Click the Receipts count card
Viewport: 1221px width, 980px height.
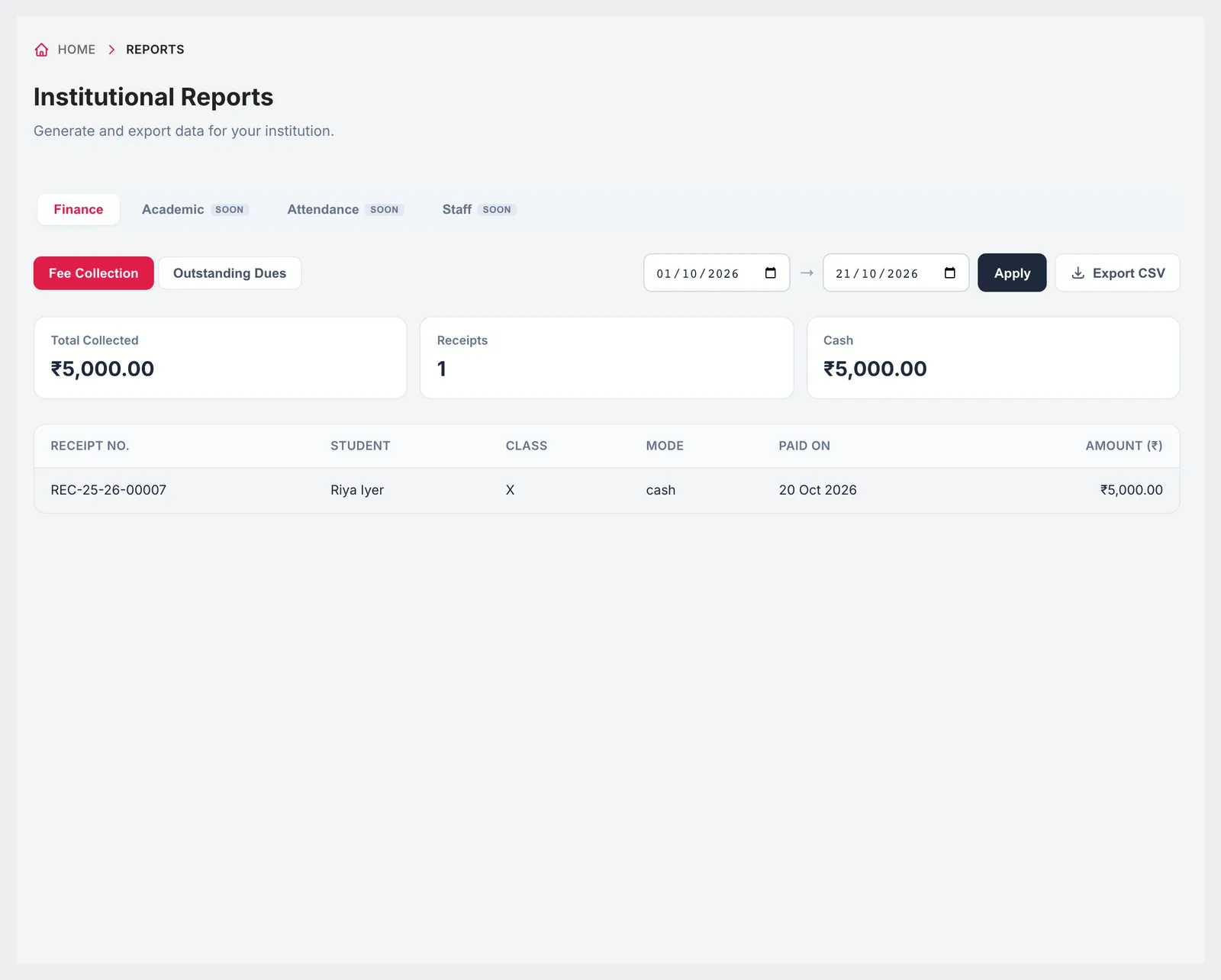click(607, 358)
